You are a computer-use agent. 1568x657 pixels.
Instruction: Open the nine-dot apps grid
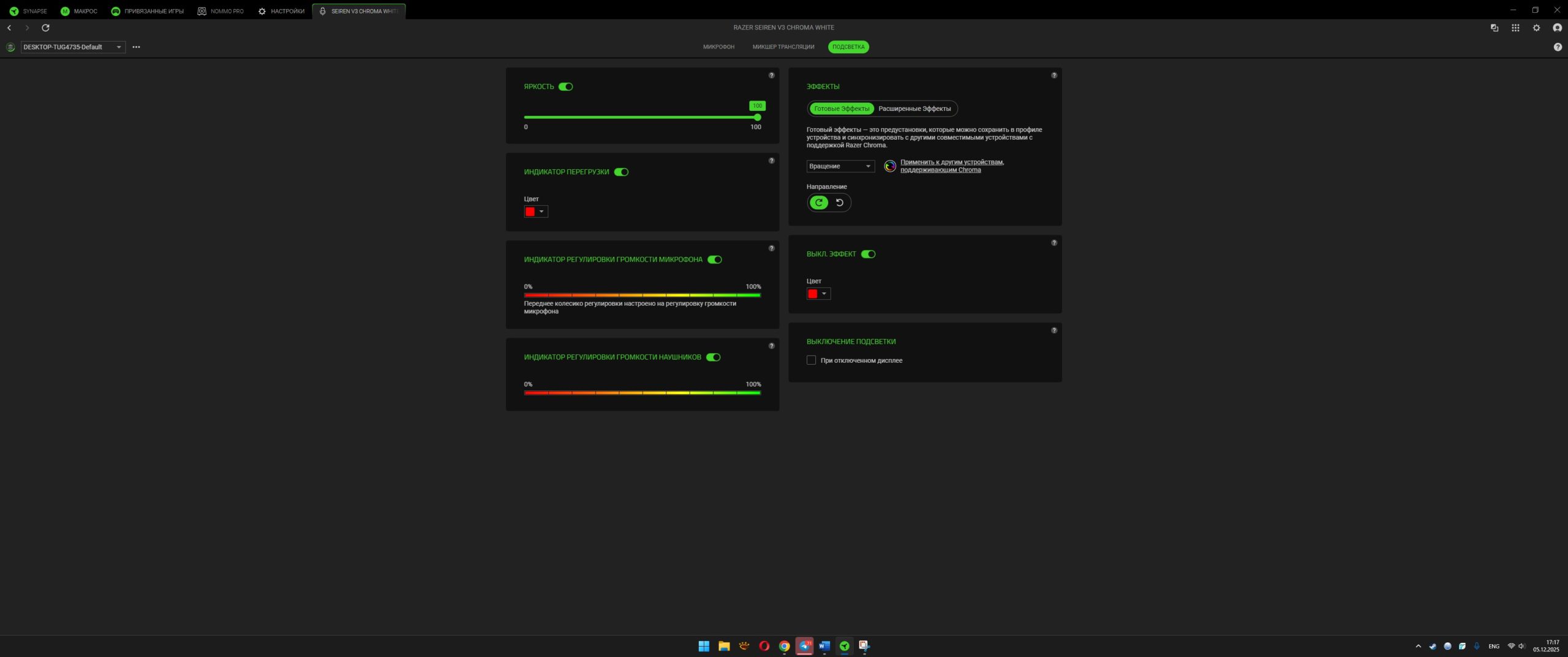pyautogui.click(x=1515, y=28)
